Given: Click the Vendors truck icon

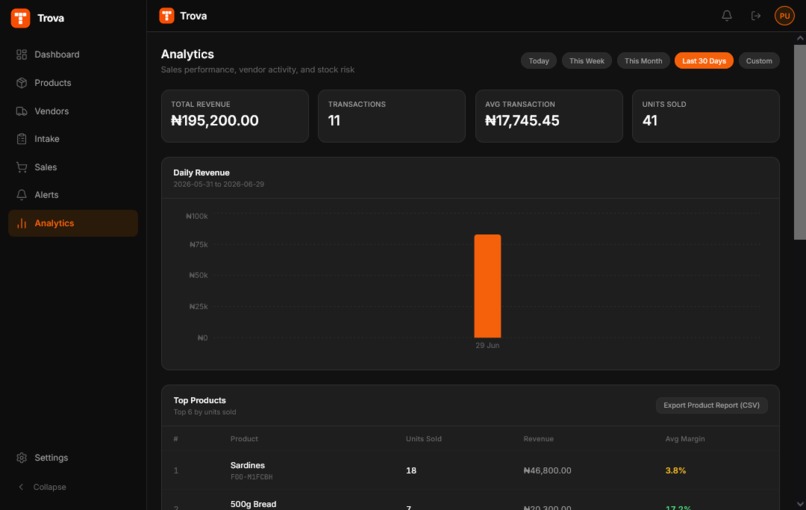Looking at the screenshot, I should [22, 111].
